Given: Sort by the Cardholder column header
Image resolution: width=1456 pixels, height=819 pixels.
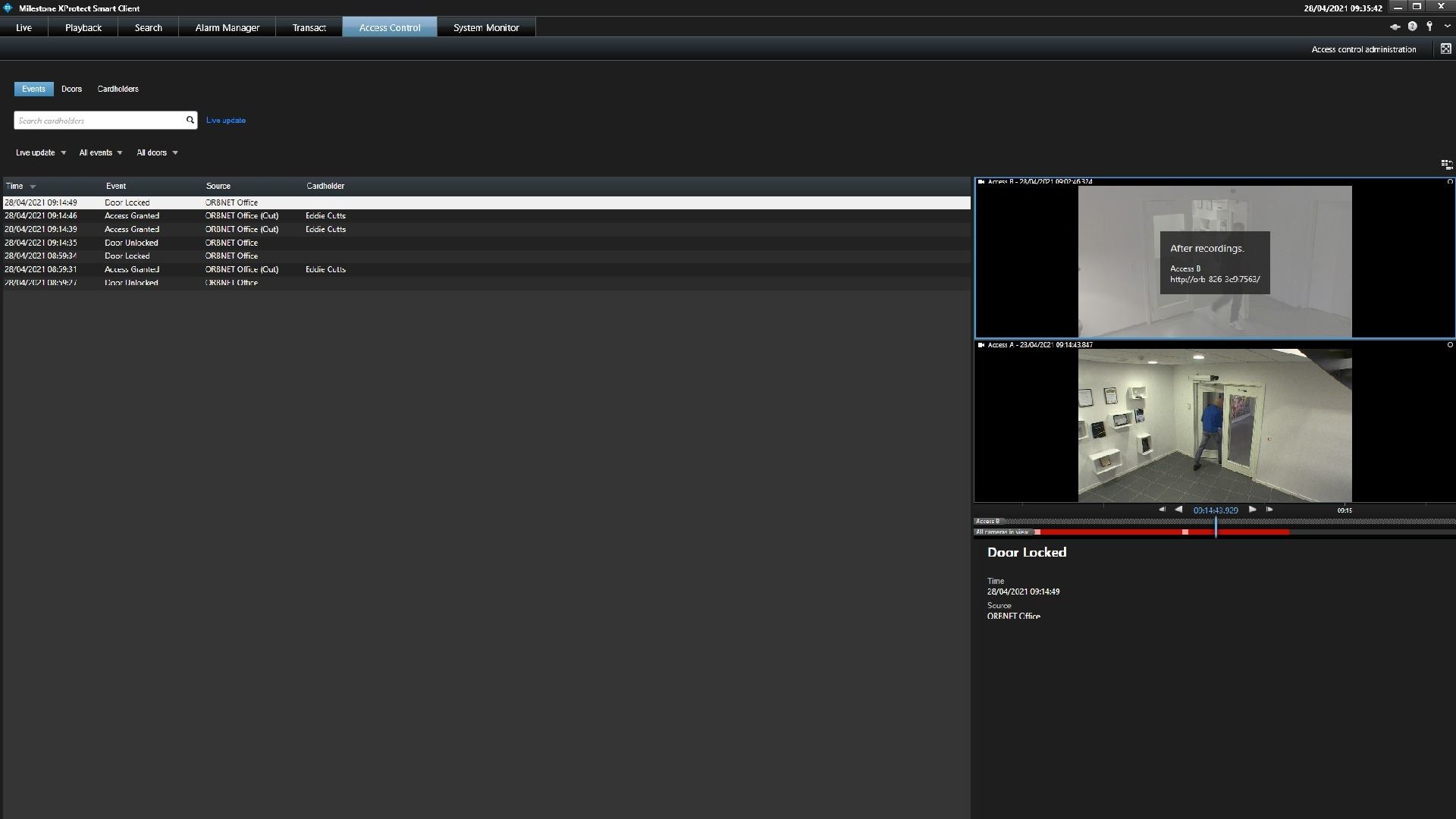Looking at the screenshot, I should tap(325, 186).
